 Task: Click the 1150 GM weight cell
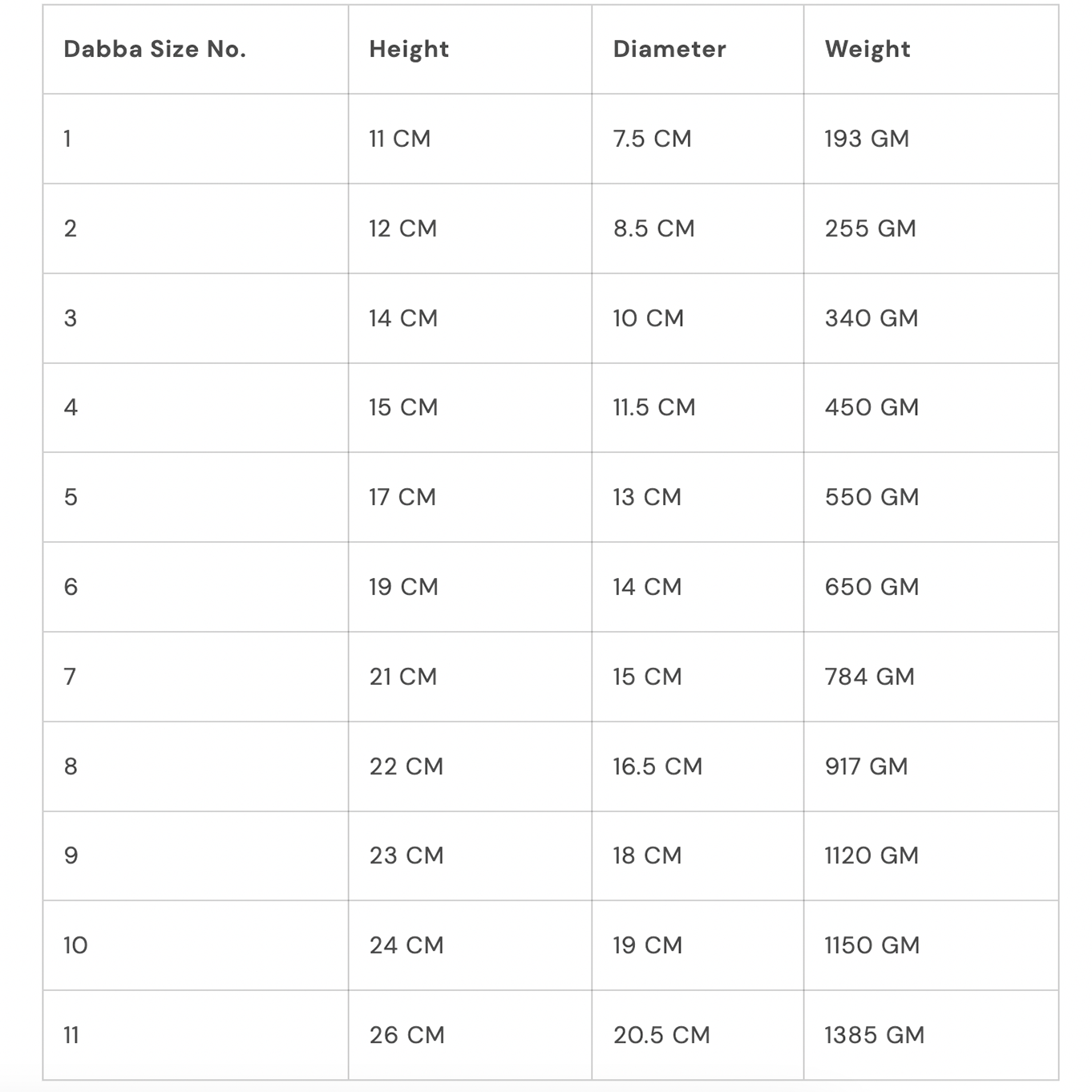pyautogui.click(x=872, y=945)
